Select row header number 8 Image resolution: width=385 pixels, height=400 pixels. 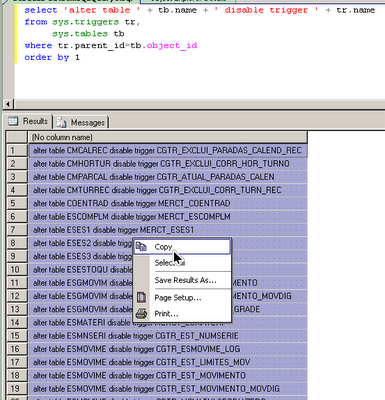(17, 243)
